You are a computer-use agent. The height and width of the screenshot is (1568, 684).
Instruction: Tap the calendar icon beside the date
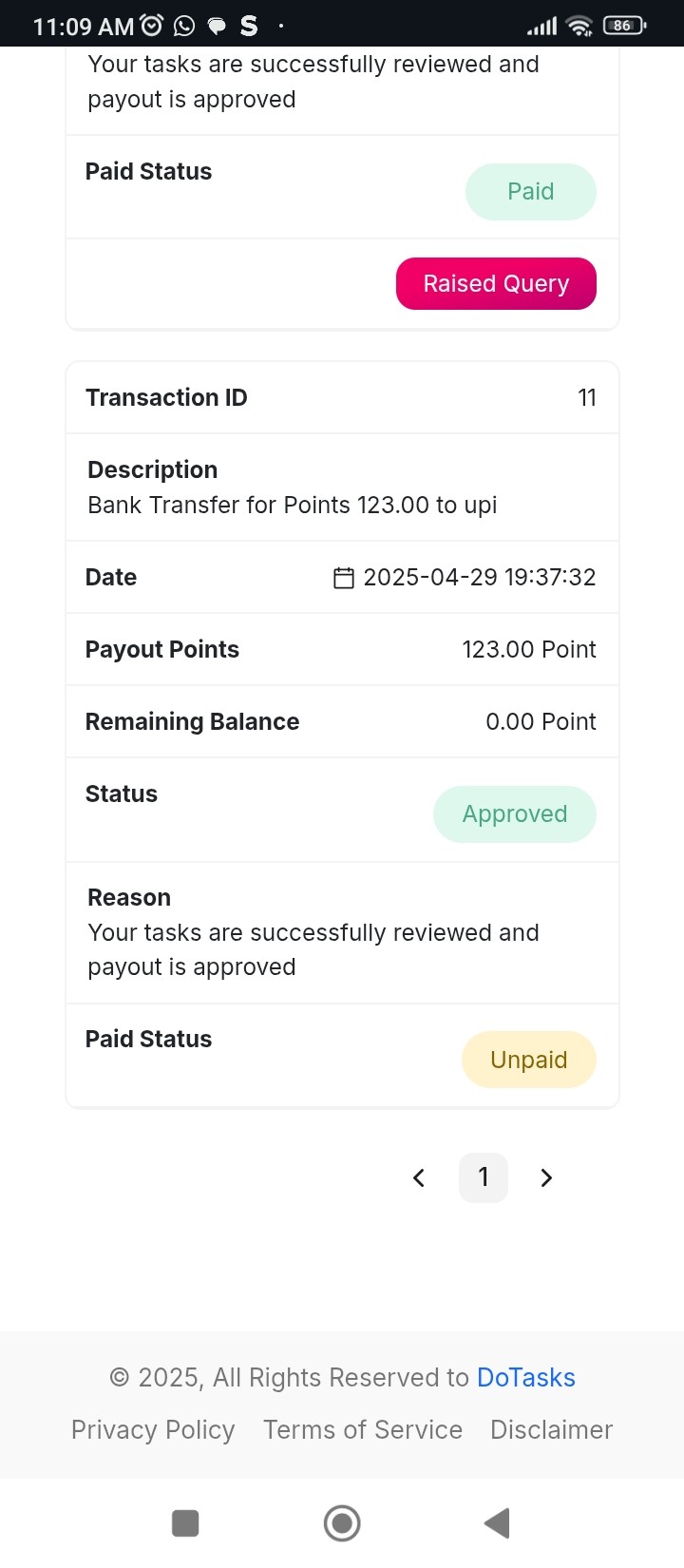coord(344,578)
